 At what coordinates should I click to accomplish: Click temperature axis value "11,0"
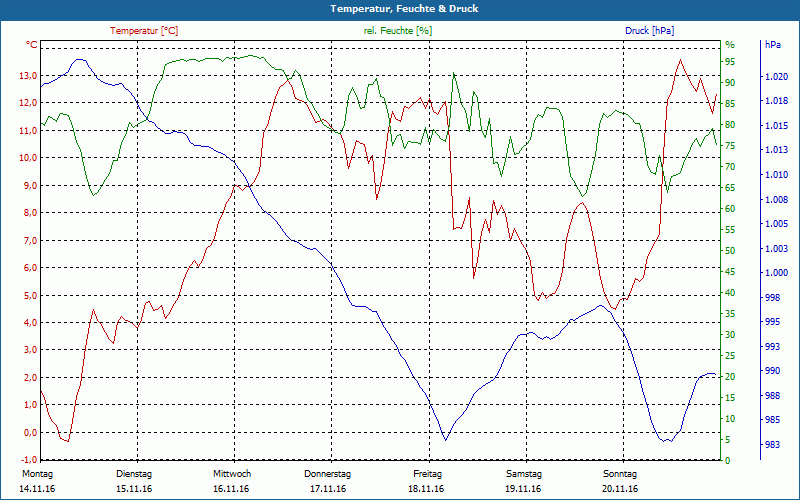pos(28,131)
